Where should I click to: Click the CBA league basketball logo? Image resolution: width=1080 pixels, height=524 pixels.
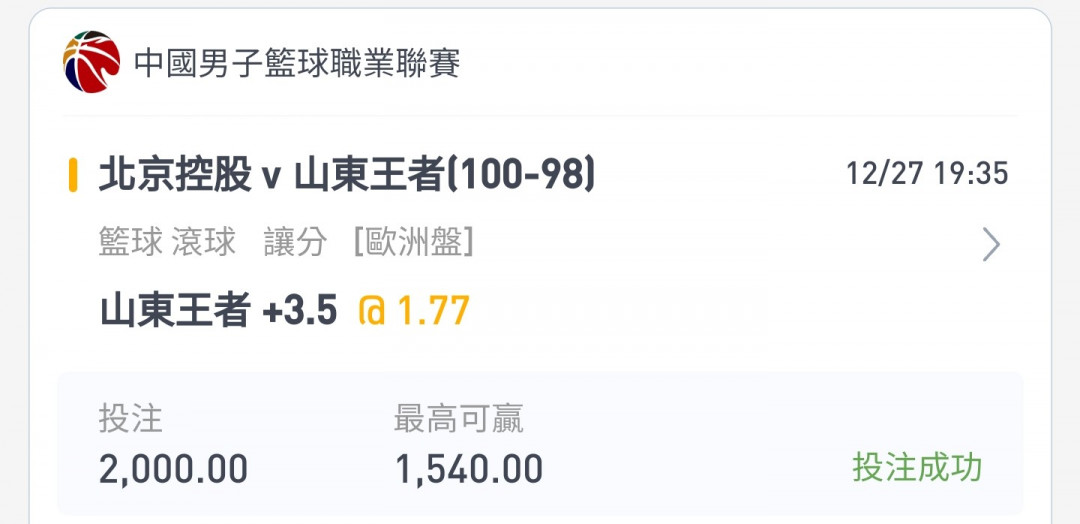92,62
